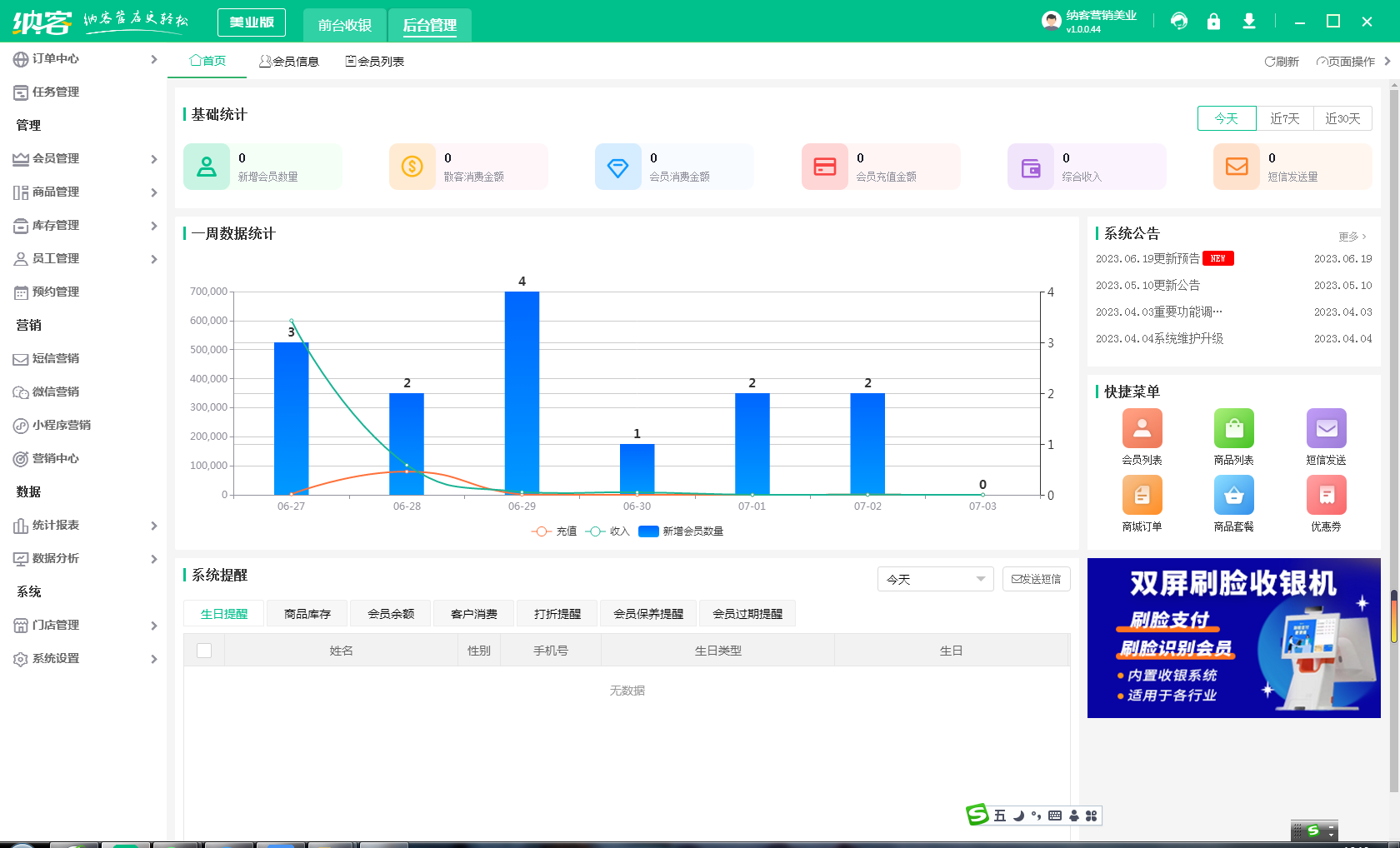This screenshot has width=1400, height=848.
Task: Open the 商品套餐 quick menu icon
Action: pyautogui.click(x=1233, y=496)
